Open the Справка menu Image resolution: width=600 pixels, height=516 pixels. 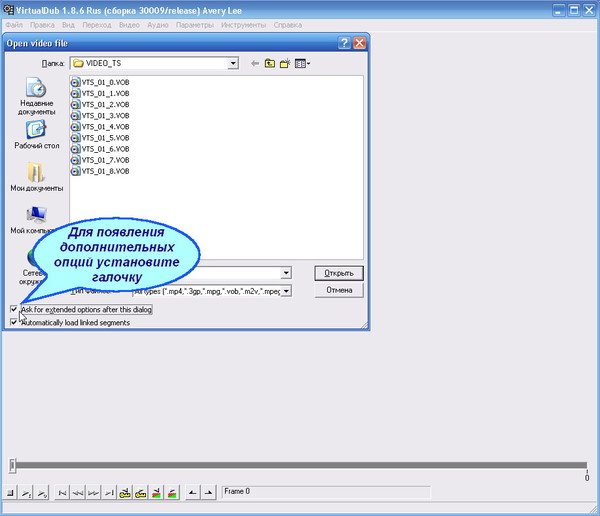click(287, 25)
